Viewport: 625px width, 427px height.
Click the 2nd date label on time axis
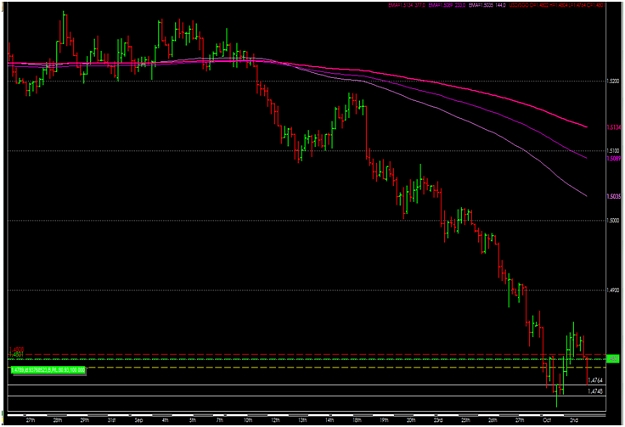pos(574,420)
